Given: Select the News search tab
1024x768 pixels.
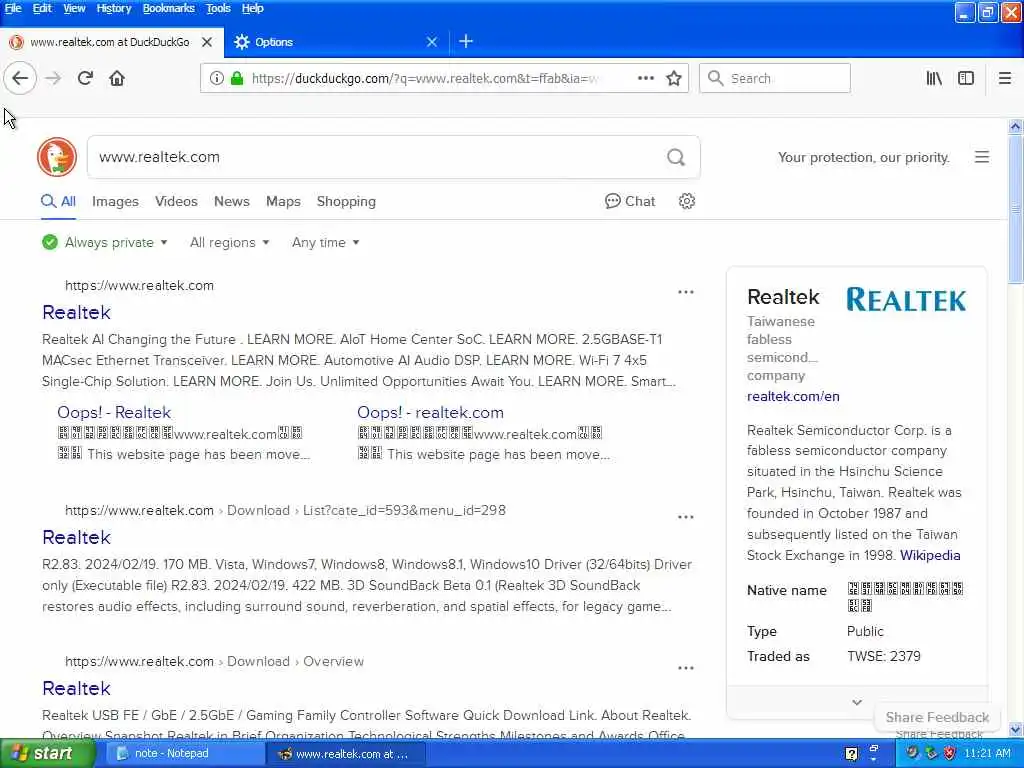Looking at the screenshot, I should click(x=232, y=201).
